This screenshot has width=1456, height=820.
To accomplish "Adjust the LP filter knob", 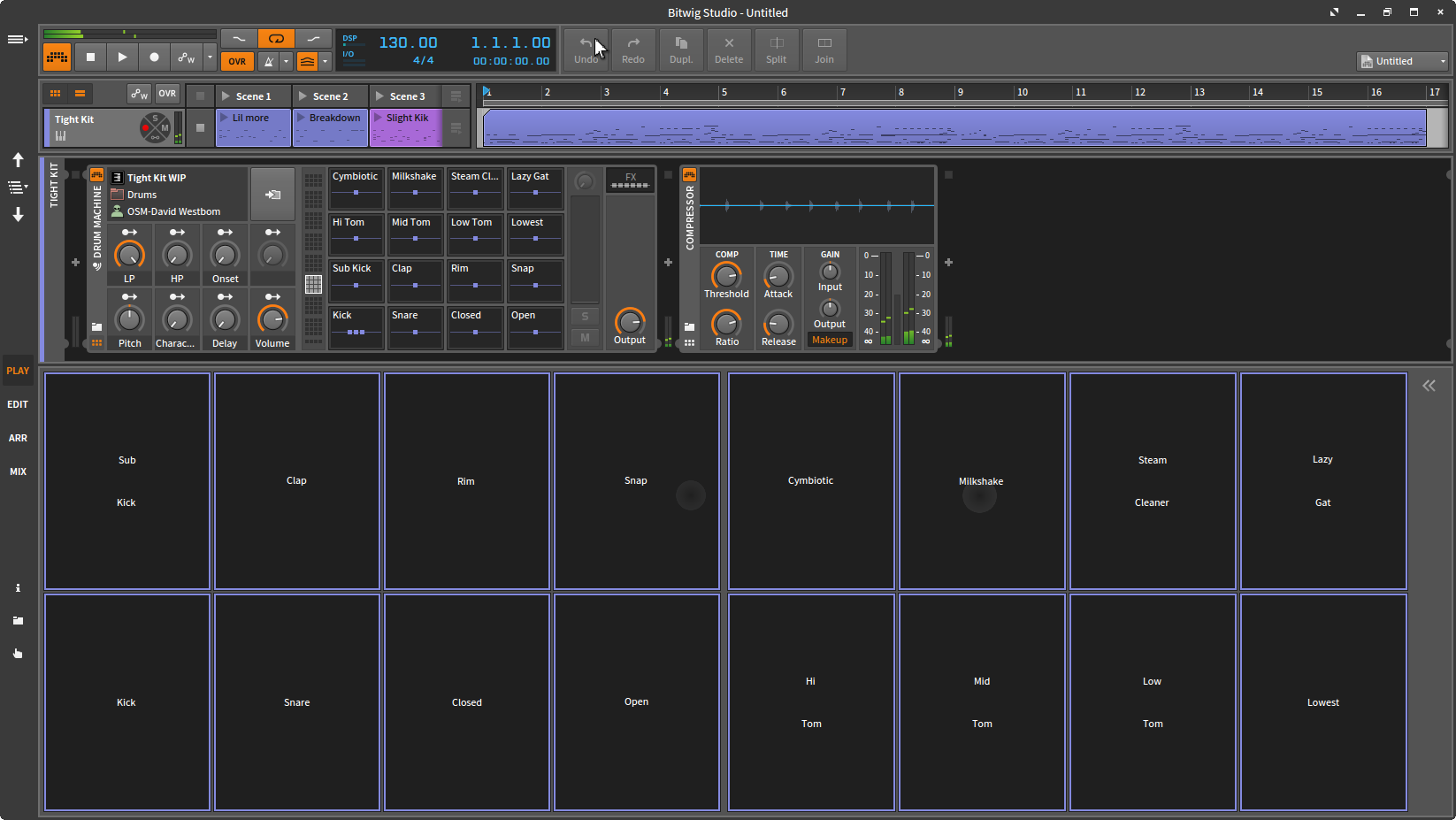I will 129,255.
